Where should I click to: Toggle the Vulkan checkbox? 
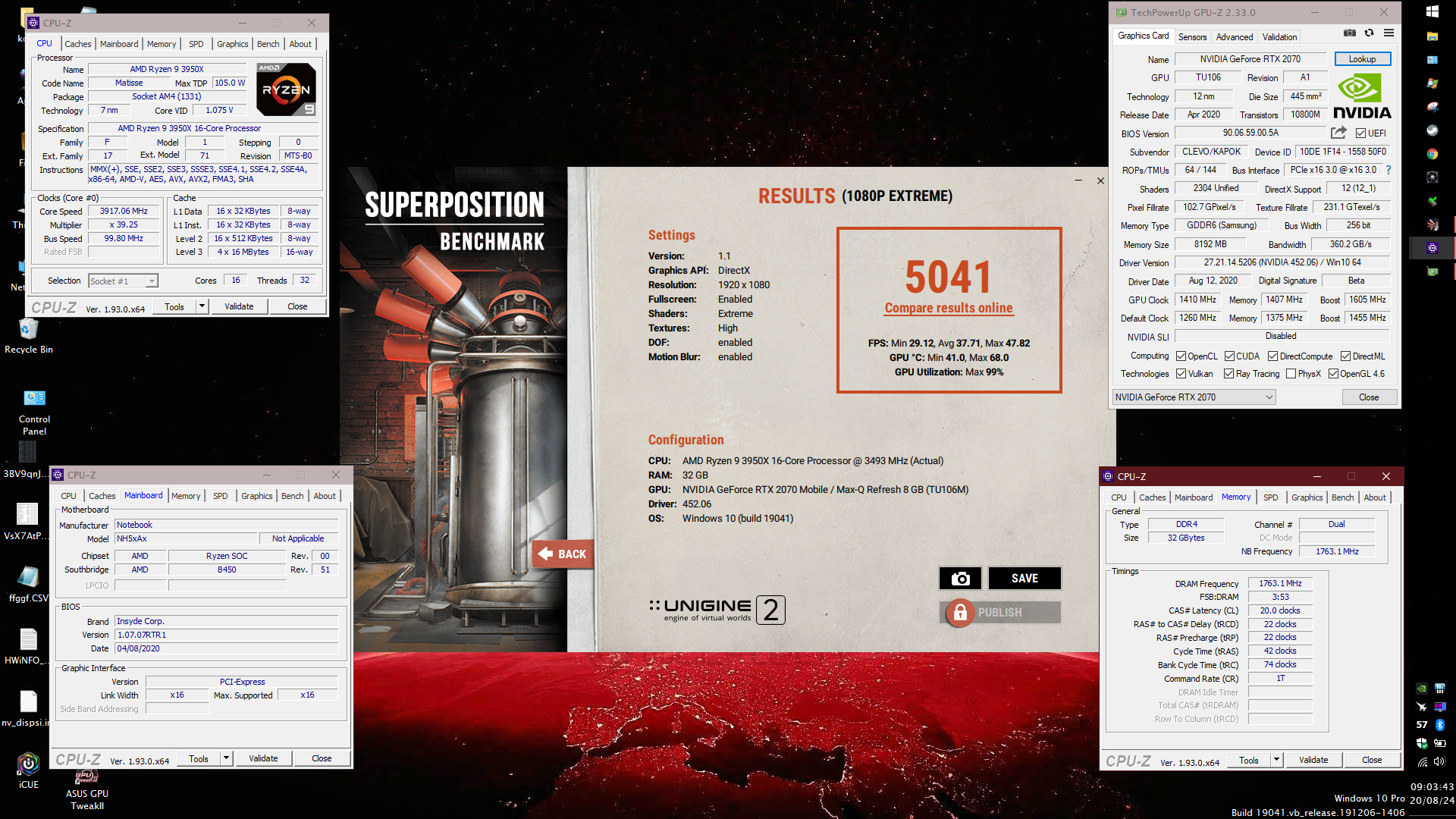click(1181, 374)
